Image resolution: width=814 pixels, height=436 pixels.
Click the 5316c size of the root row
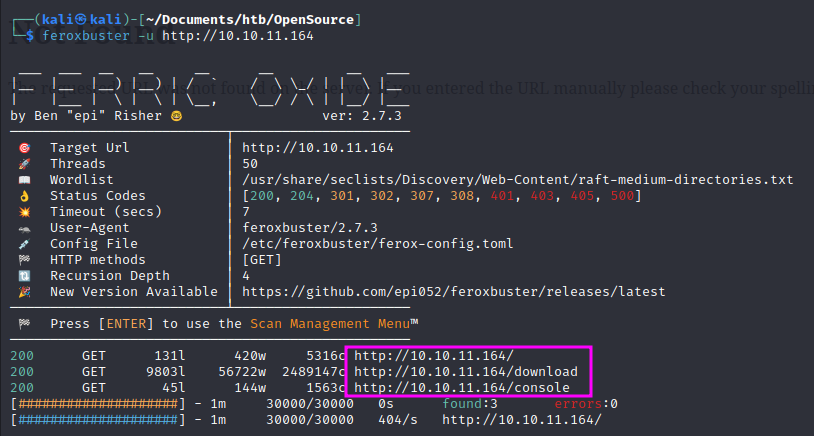326,356
